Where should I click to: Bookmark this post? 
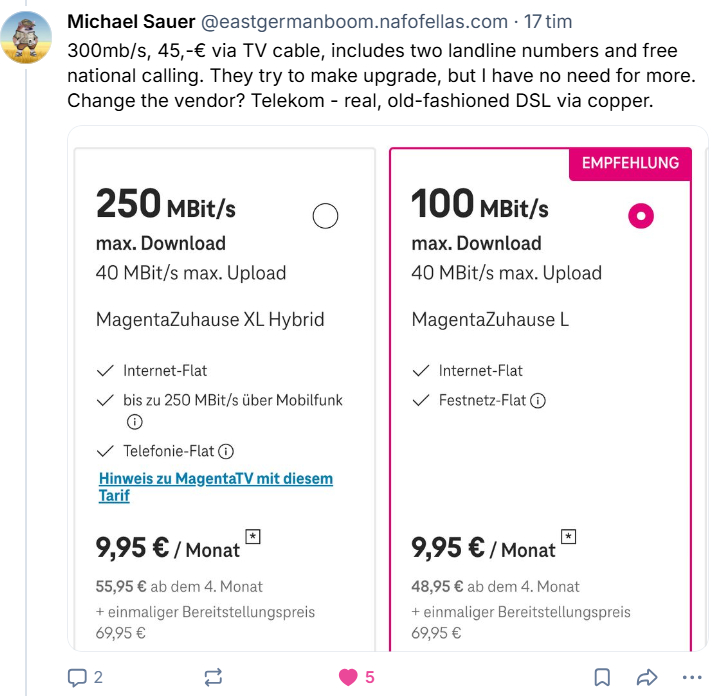(602, 677)
